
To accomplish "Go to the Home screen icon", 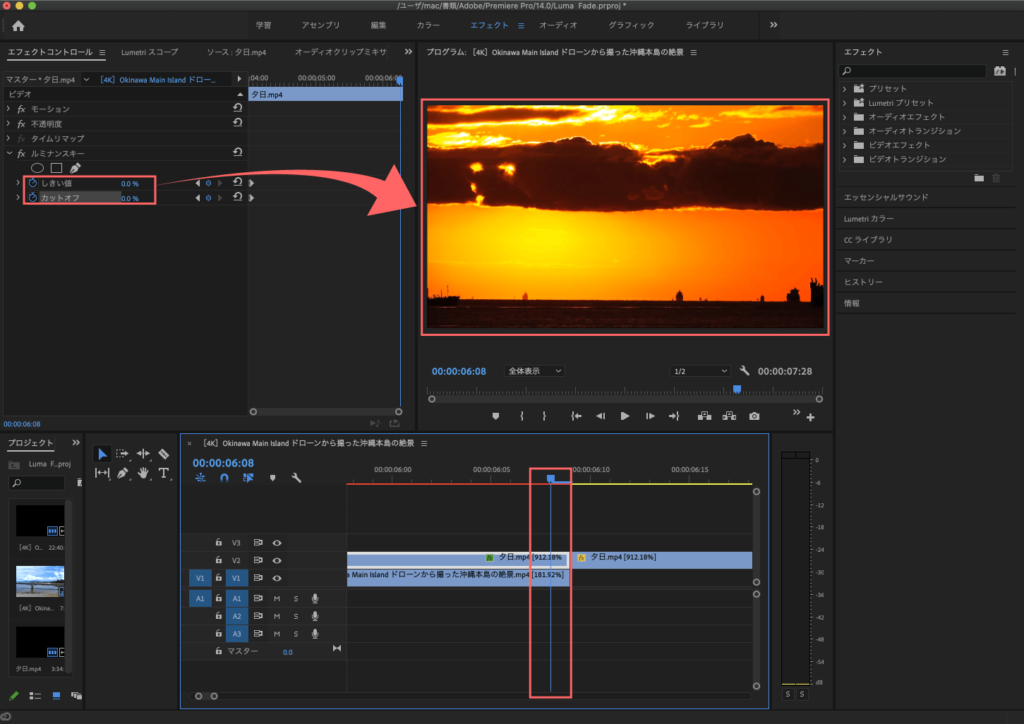I will (18, 26).
